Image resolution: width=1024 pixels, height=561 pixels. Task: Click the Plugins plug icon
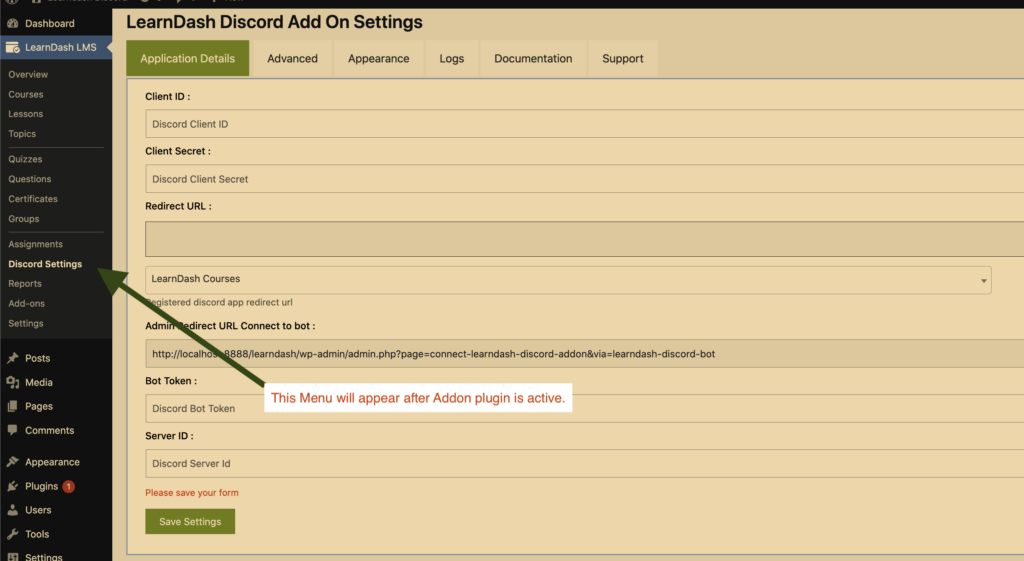click(x=12, y=486)
